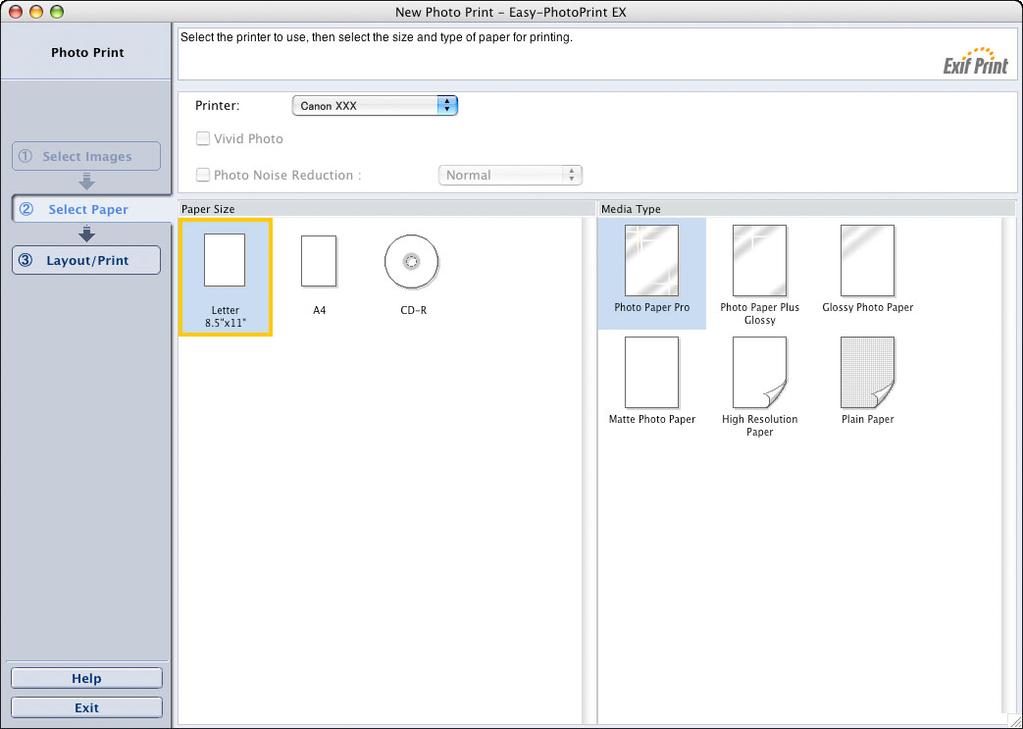Toggle the Photo Noise Reduction checkbox

pos(203,175)
